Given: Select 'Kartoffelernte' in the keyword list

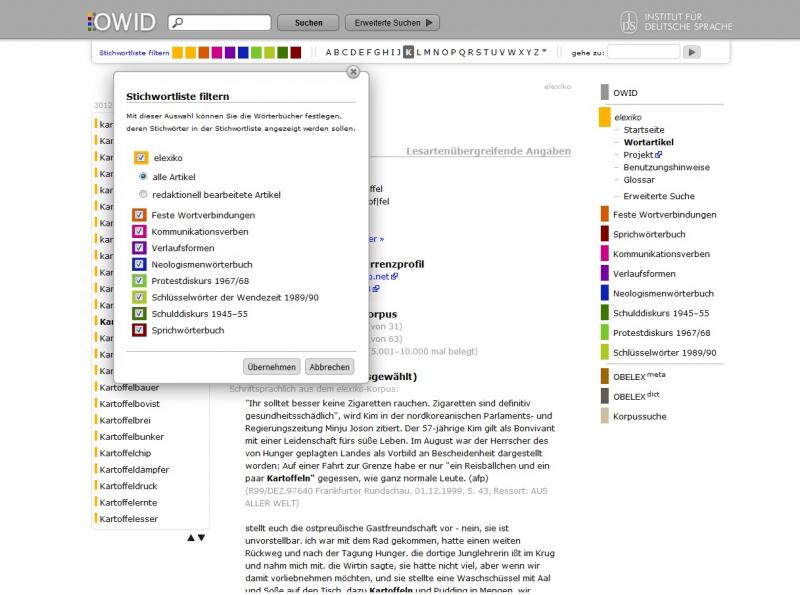Looking at the screenshot, I should coord(129,502).
